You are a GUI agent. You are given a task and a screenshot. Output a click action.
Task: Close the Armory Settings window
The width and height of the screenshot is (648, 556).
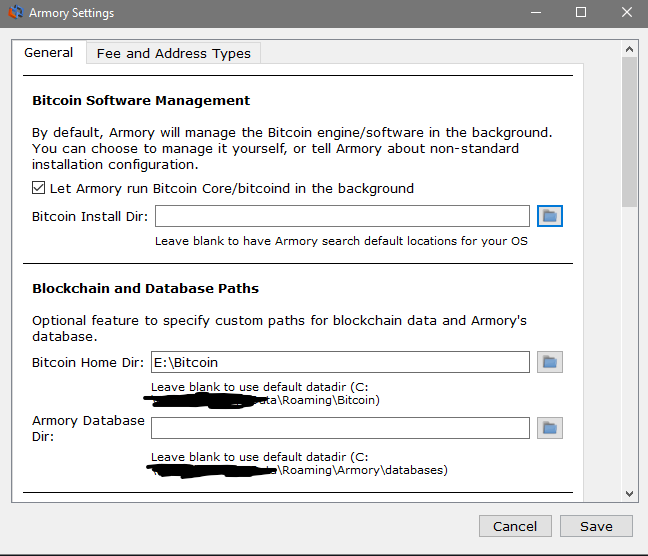click(627, 12)
